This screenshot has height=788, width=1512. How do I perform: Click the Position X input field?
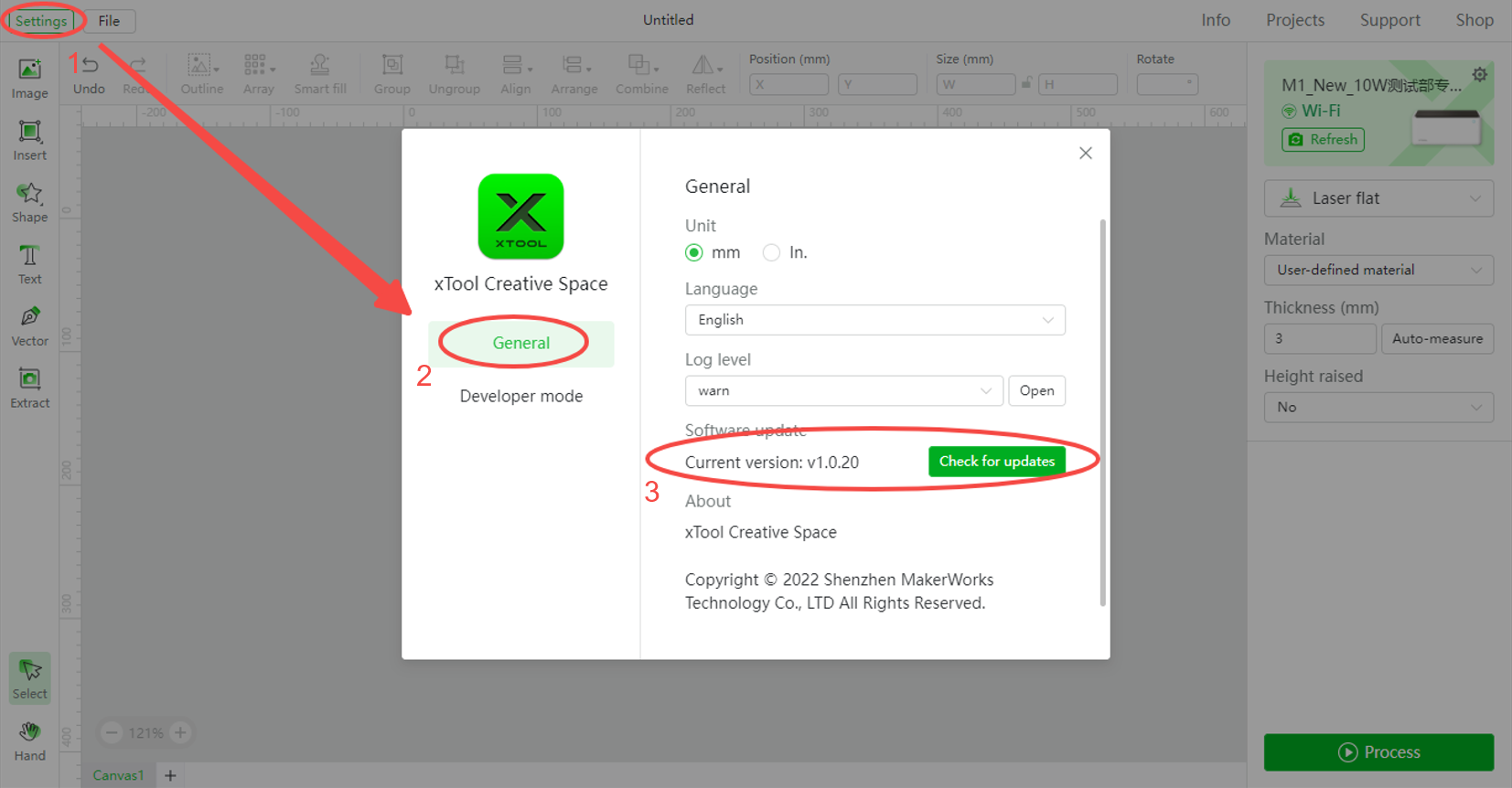tap(788, 84)
